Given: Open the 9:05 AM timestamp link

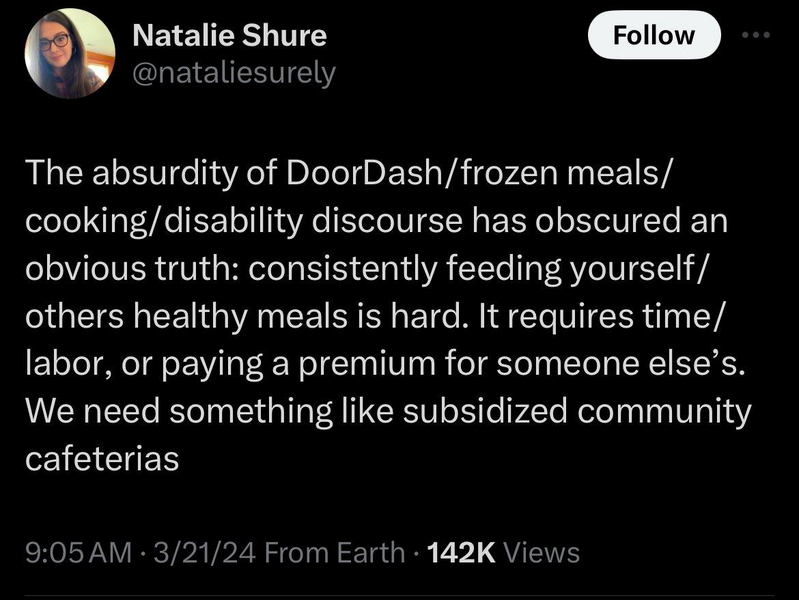Looking at the screenshot, I should [78, 553].
